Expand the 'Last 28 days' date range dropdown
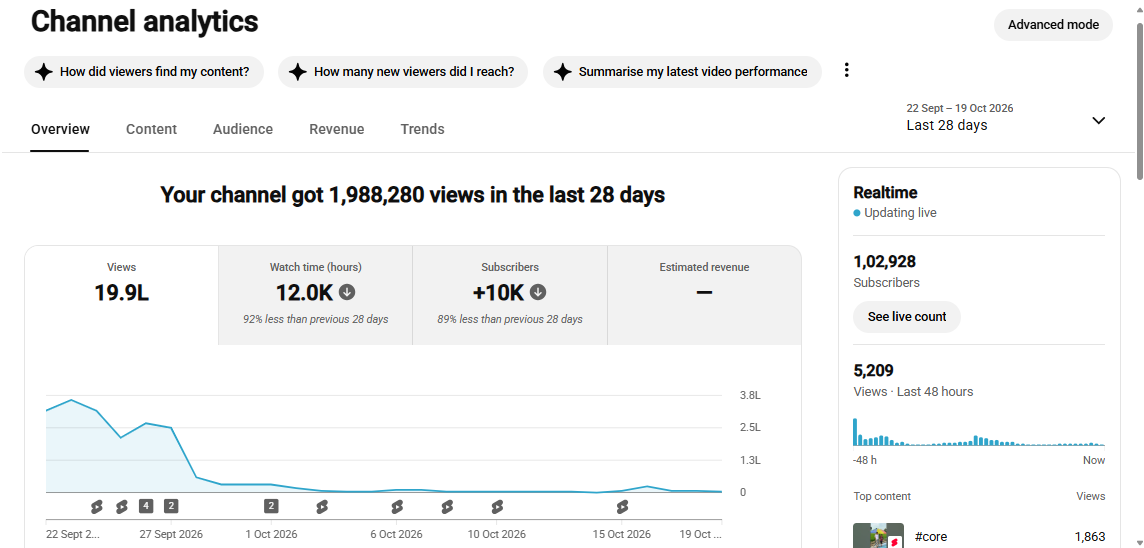 click(1006, 117)
